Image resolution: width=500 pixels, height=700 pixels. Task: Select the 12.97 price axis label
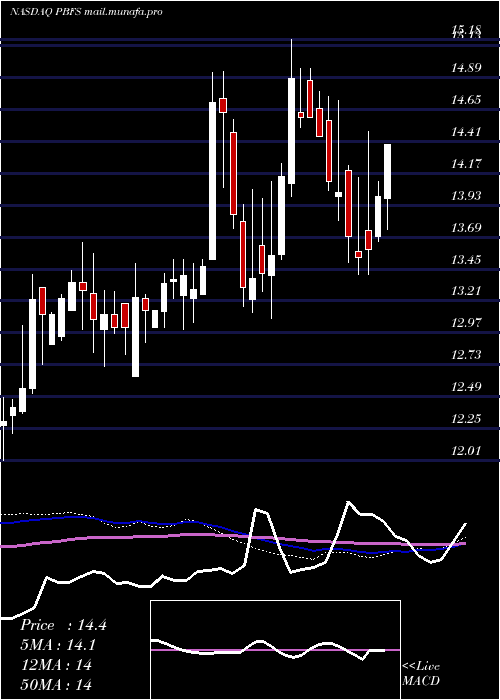[x=466, y=323]
